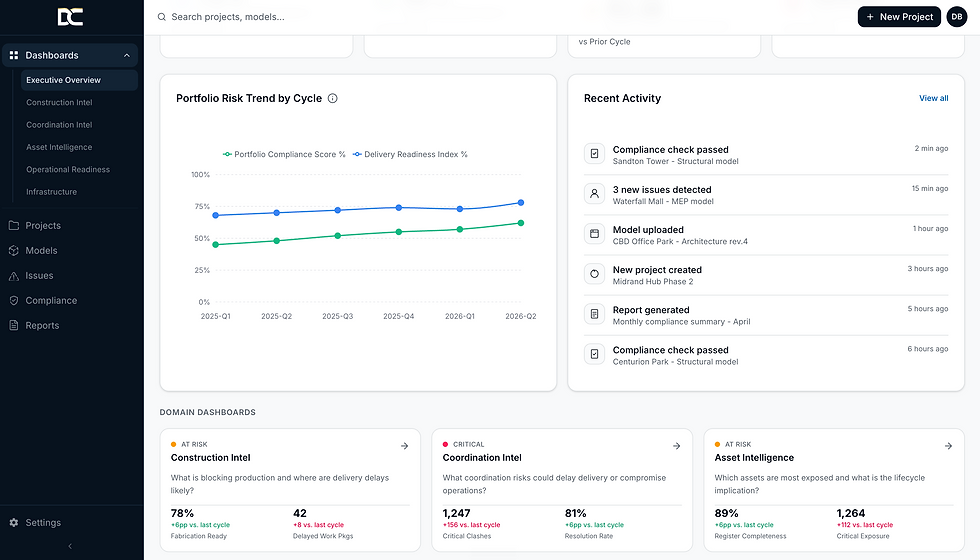This screenshot has height=560, width=980.
Task: Toggle Portfolio Compliance Score legend series
Action: (x=284, y=154)
